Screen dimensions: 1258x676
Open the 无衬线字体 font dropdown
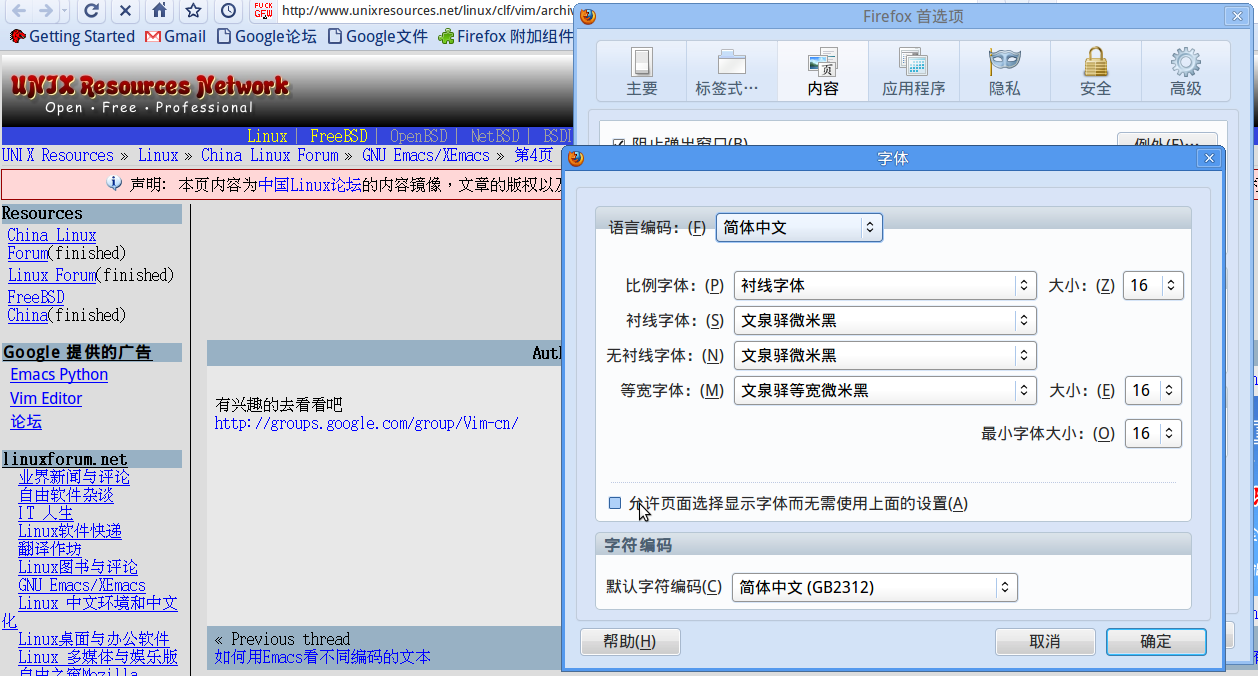pyautogui.click(x=885, y=355)
